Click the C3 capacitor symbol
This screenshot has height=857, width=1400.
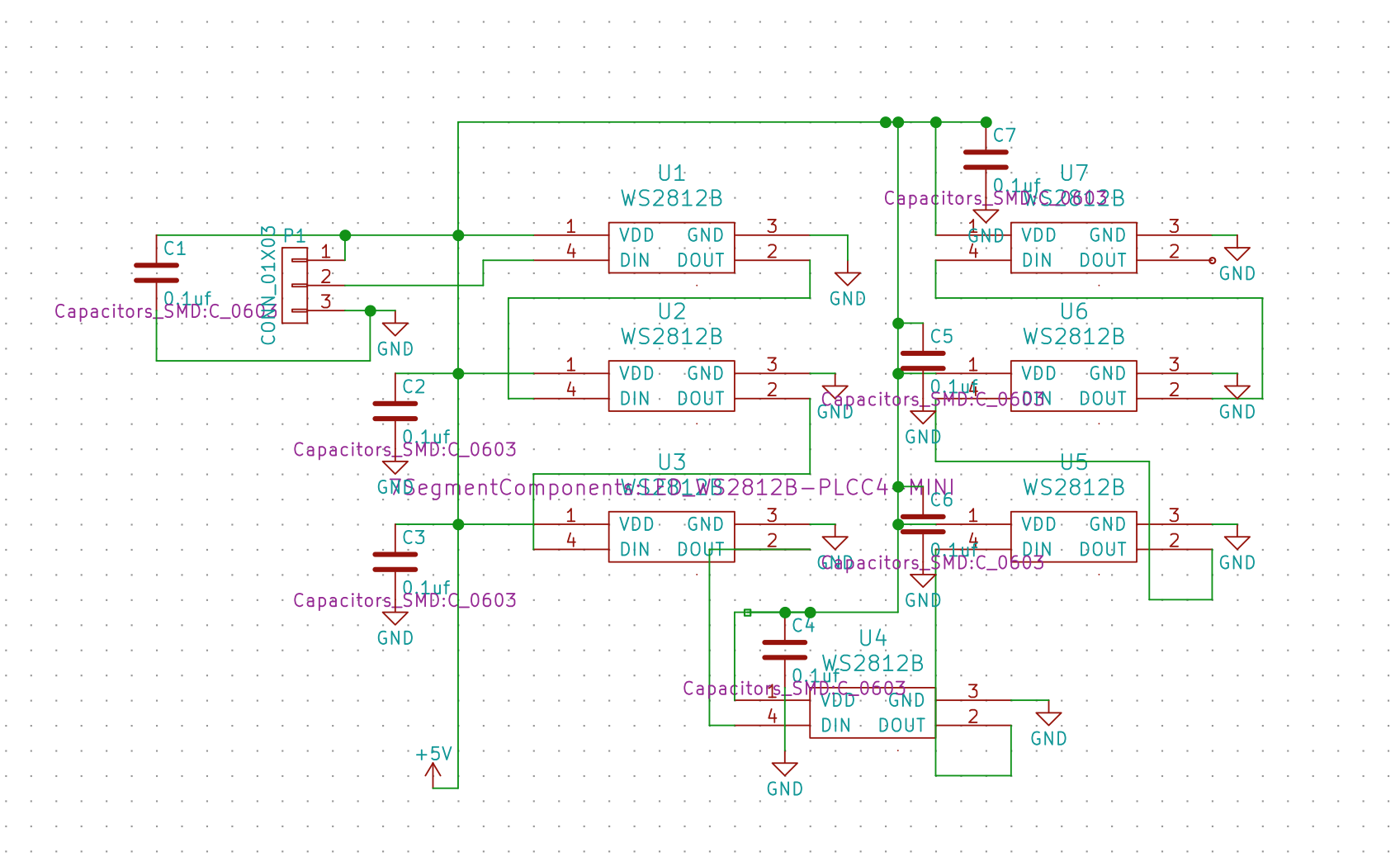coord(395,562)
